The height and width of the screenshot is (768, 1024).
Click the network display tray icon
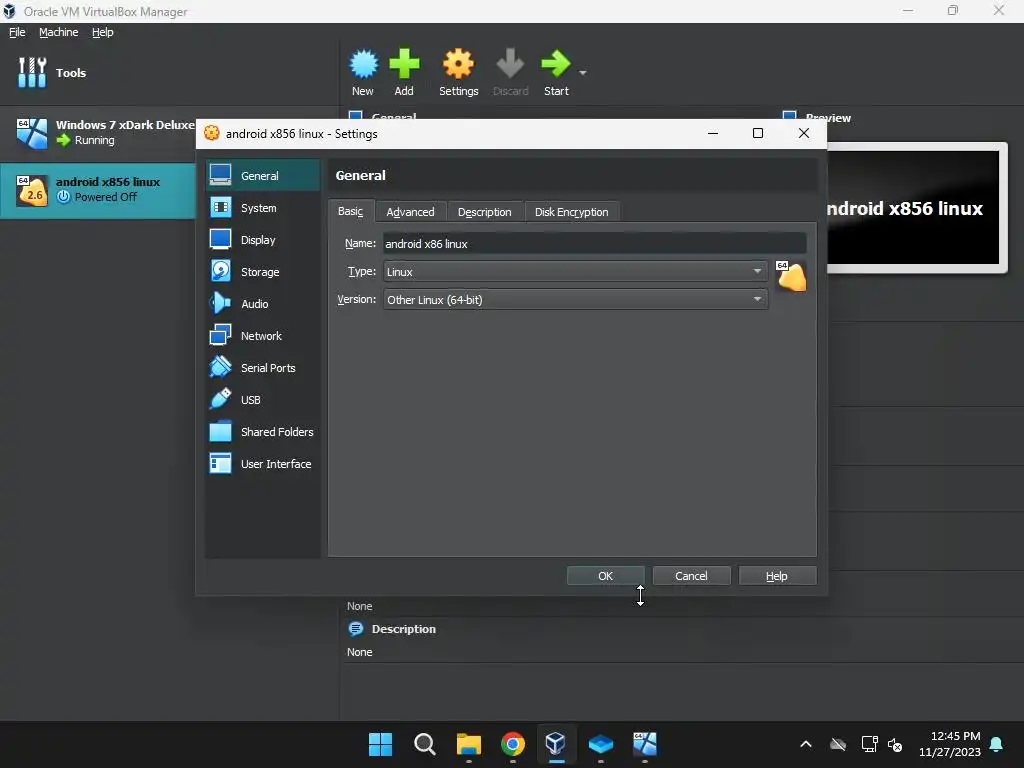(x=869, y=744)
